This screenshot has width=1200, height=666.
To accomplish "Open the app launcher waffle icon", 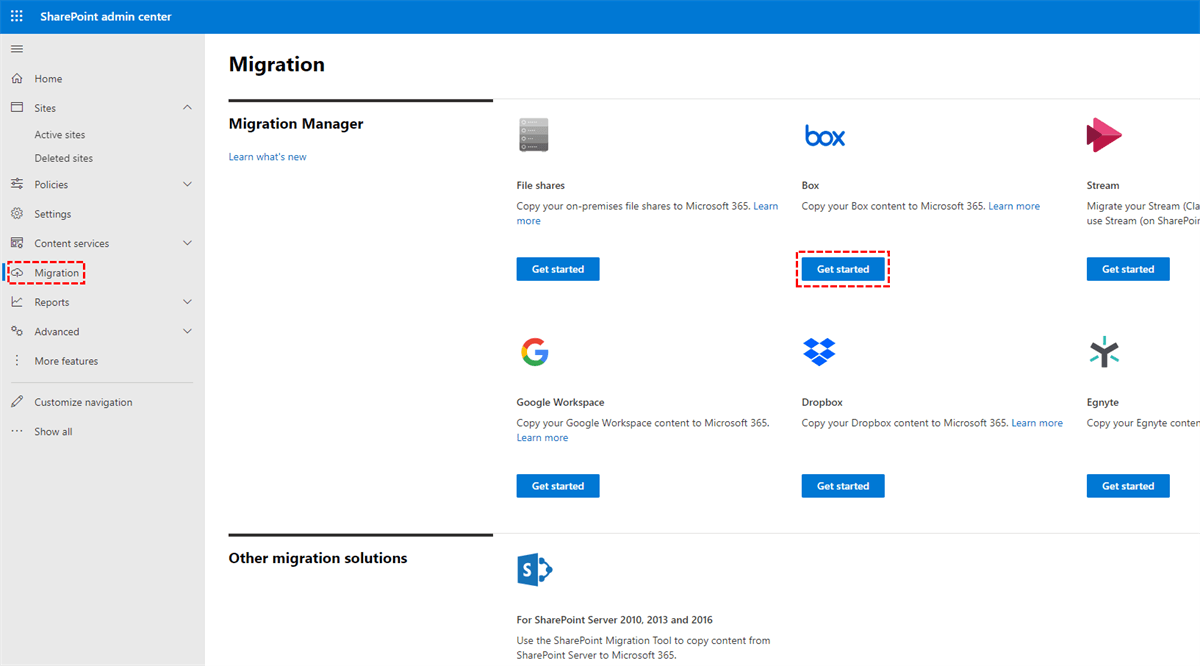I will [17, 17].
